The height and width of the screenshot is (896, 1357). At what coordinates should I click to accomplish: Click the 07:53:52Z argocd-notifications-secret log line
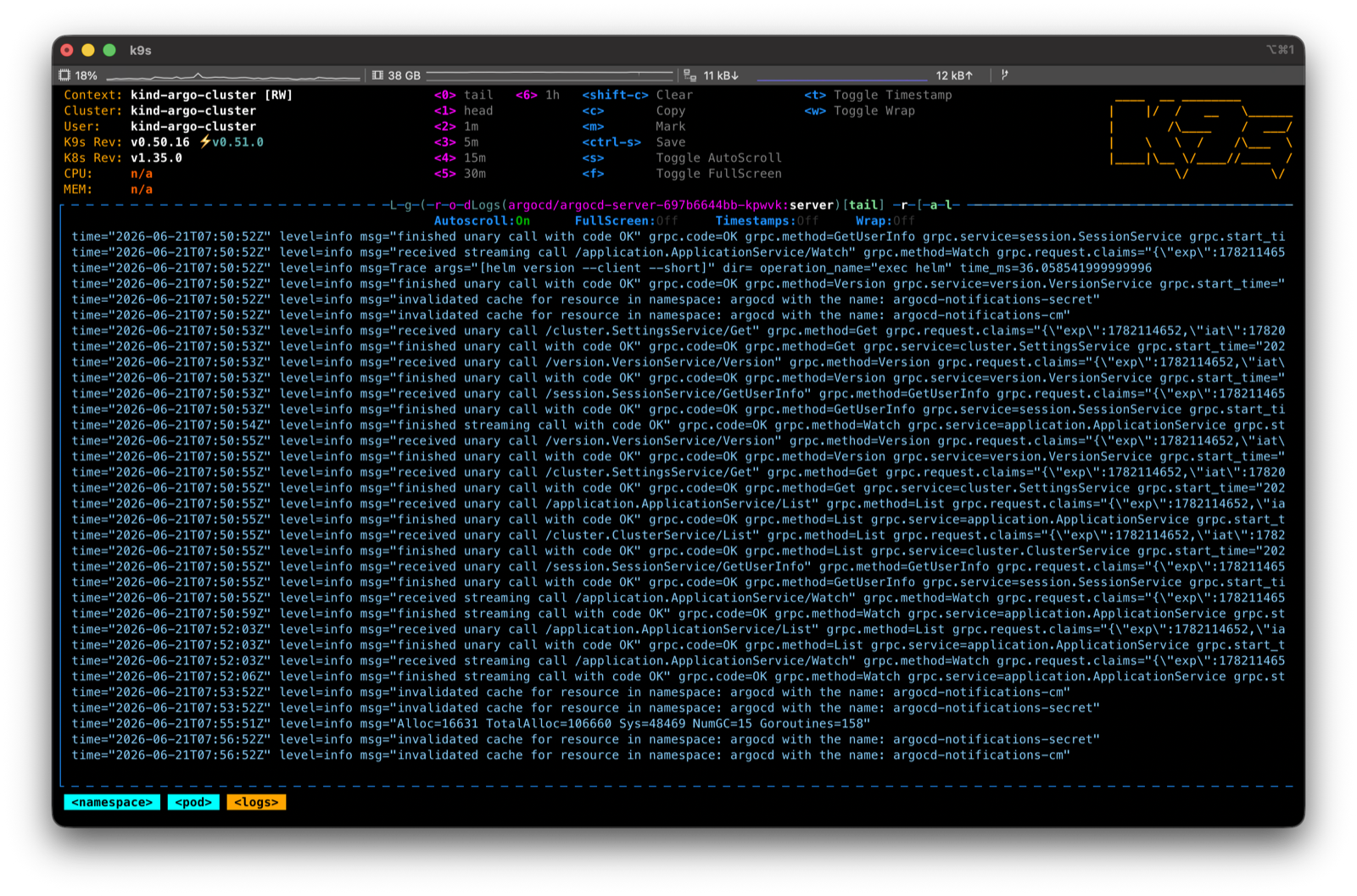pos(585,708)
